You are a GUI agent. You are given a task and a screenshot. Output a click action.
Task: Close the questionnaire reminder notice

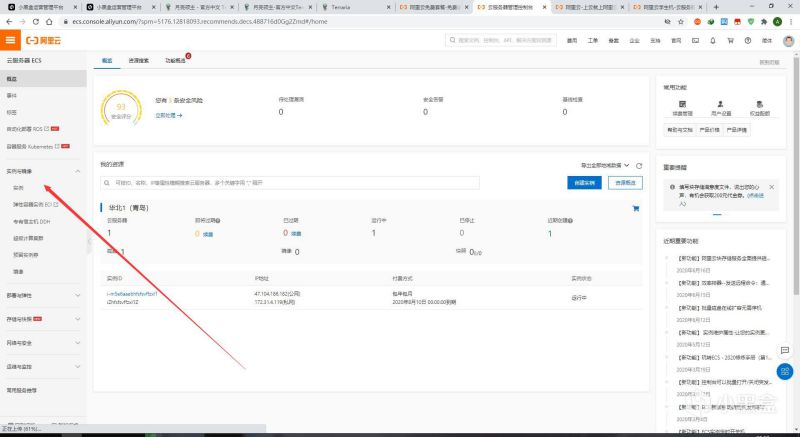click(x=771, y=187)
